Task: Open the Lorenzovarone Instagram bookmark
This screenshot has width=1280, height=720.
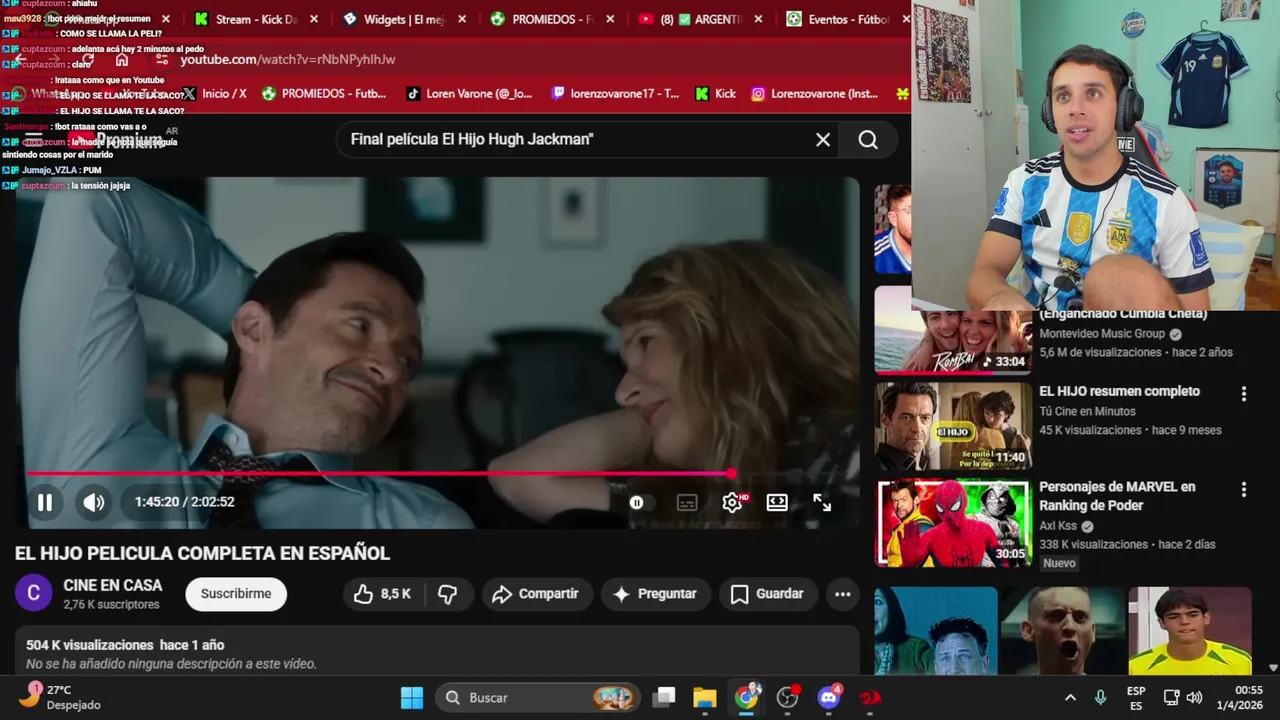Action: (815, 94)
